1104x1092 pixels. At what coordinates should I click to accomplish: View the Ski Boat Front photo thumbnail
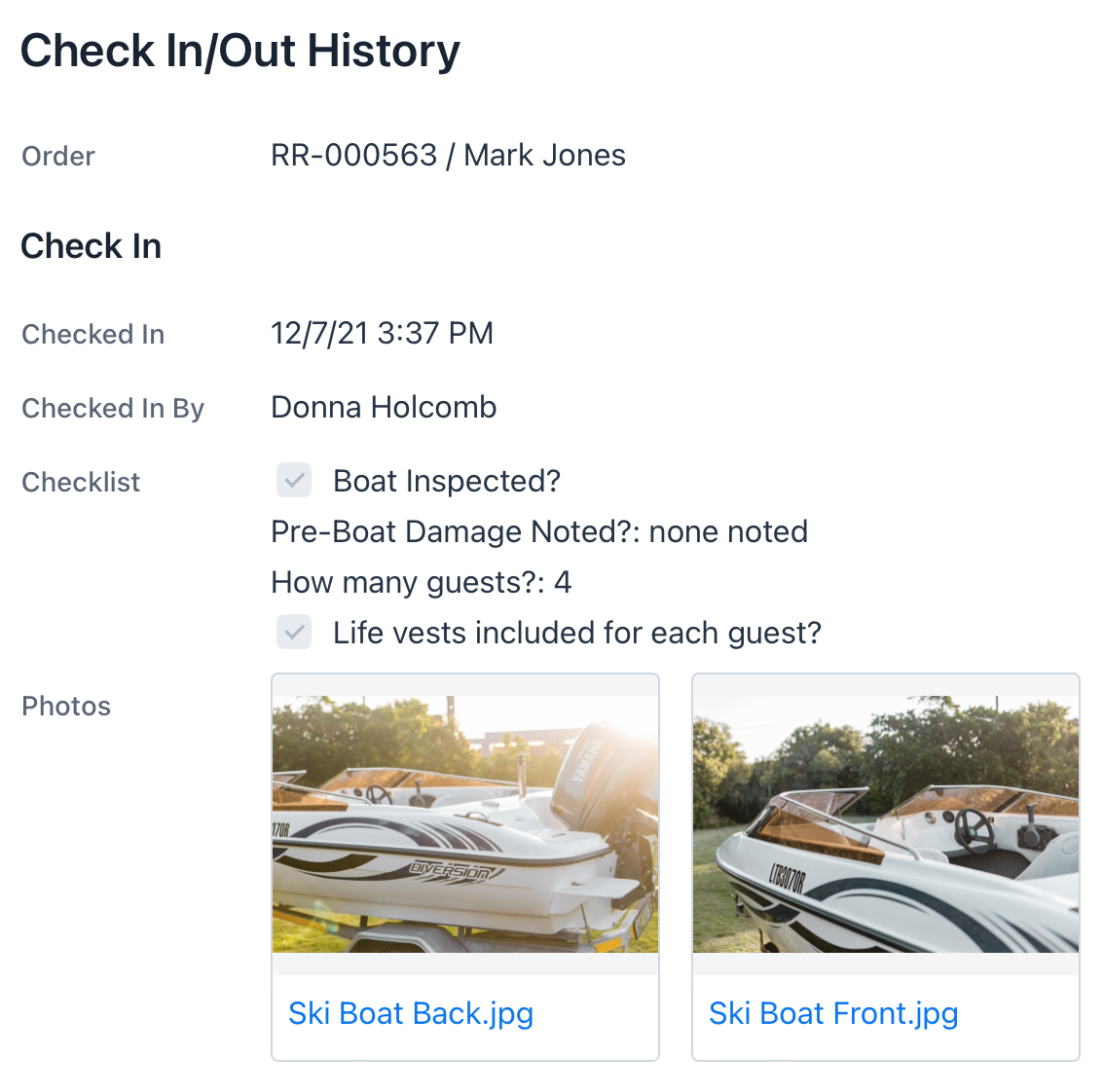(x=885, y=823)
